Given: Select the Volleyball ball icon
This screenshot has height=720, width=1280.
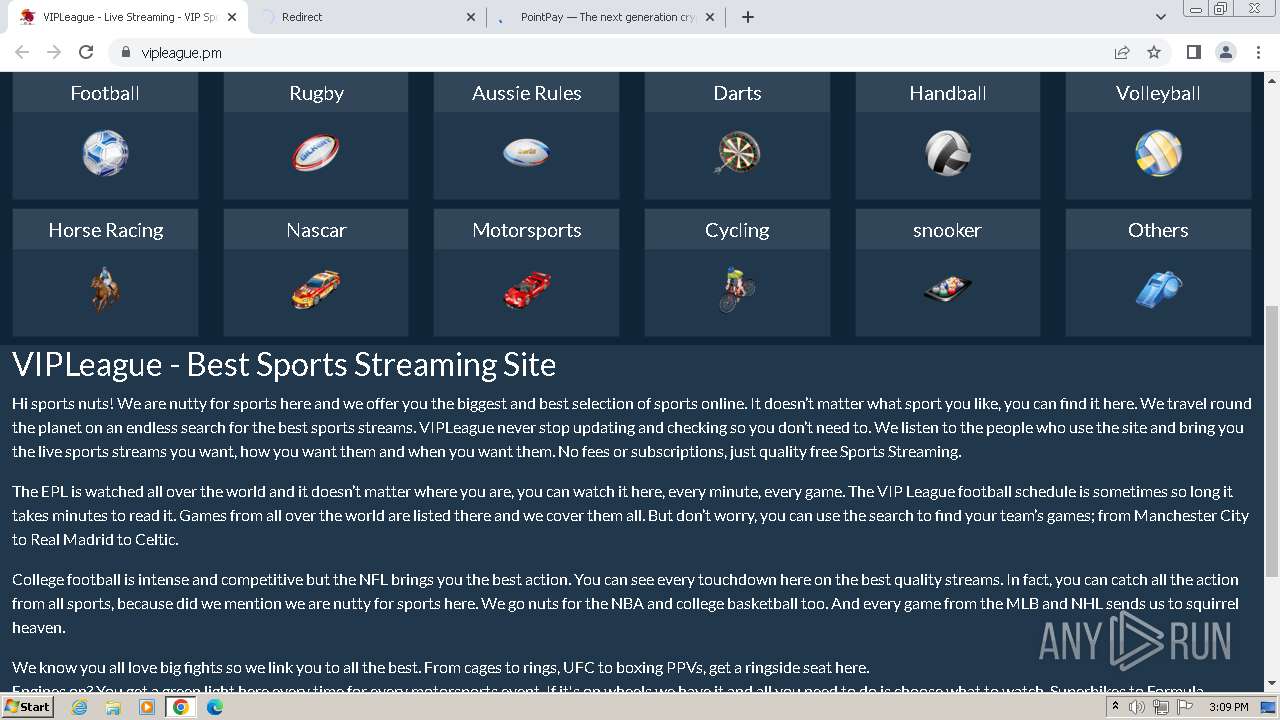Looking at the screenshot, I should 1158,154.
